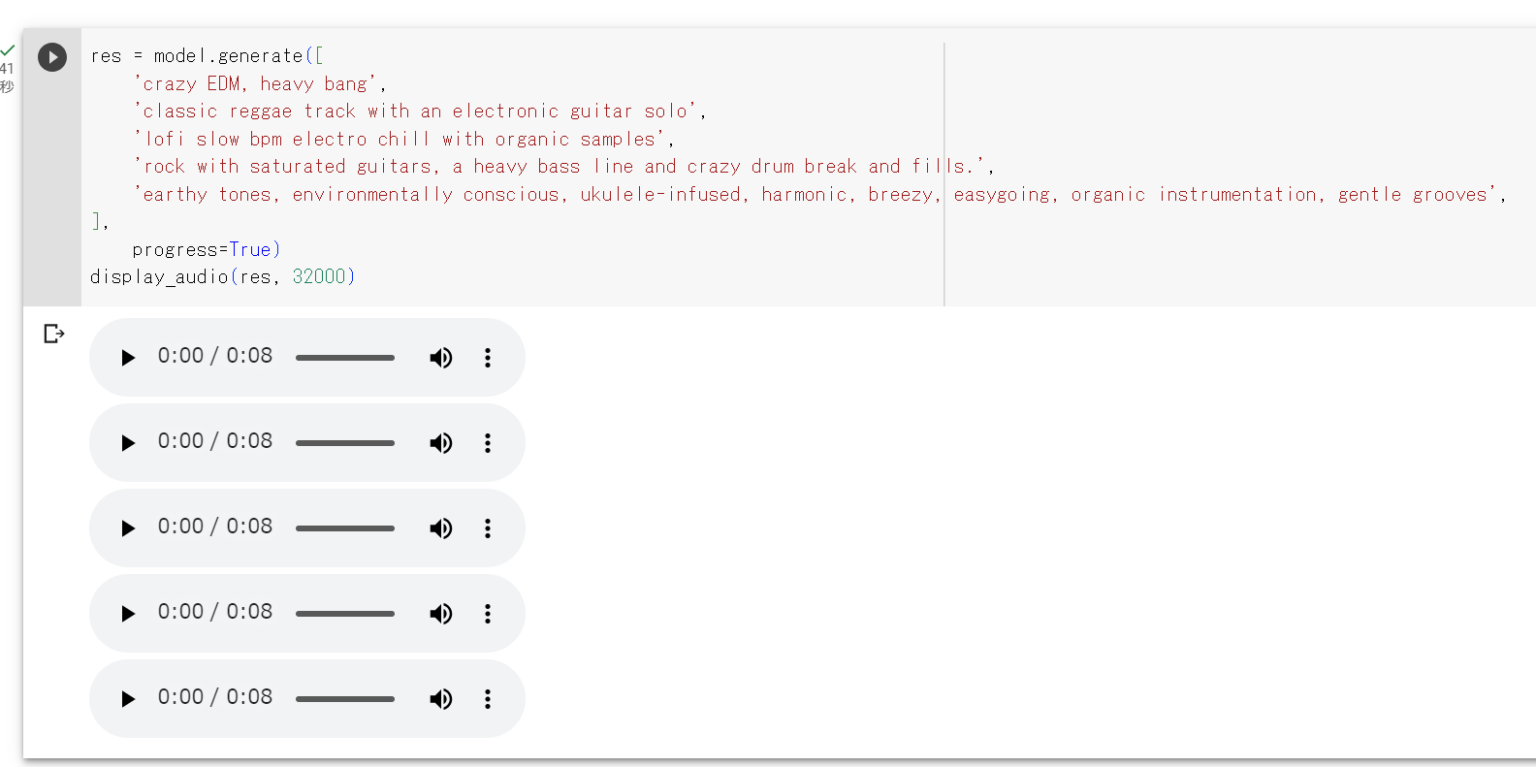Mute the fourth audio player
The height and width of the screenshot is (767, 1536).
point(441,614)
